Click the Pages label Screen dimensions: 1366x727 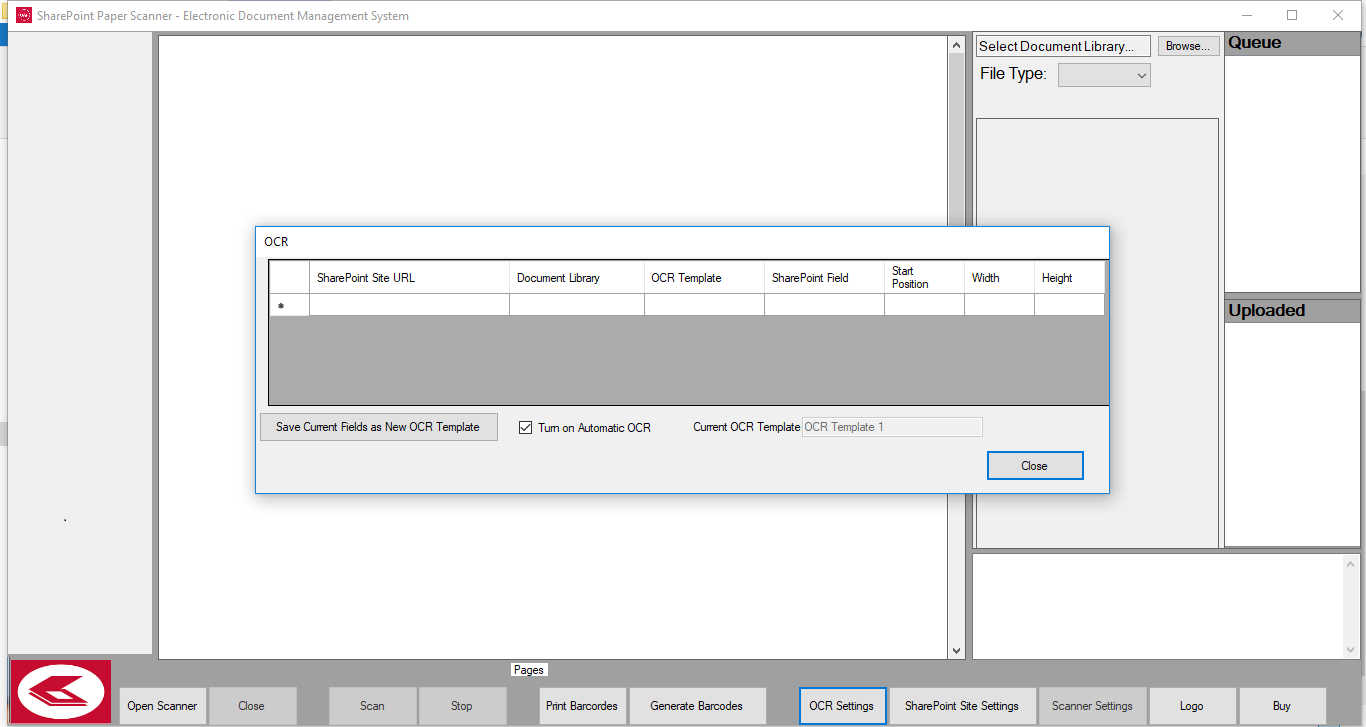[x=529, y=670]
